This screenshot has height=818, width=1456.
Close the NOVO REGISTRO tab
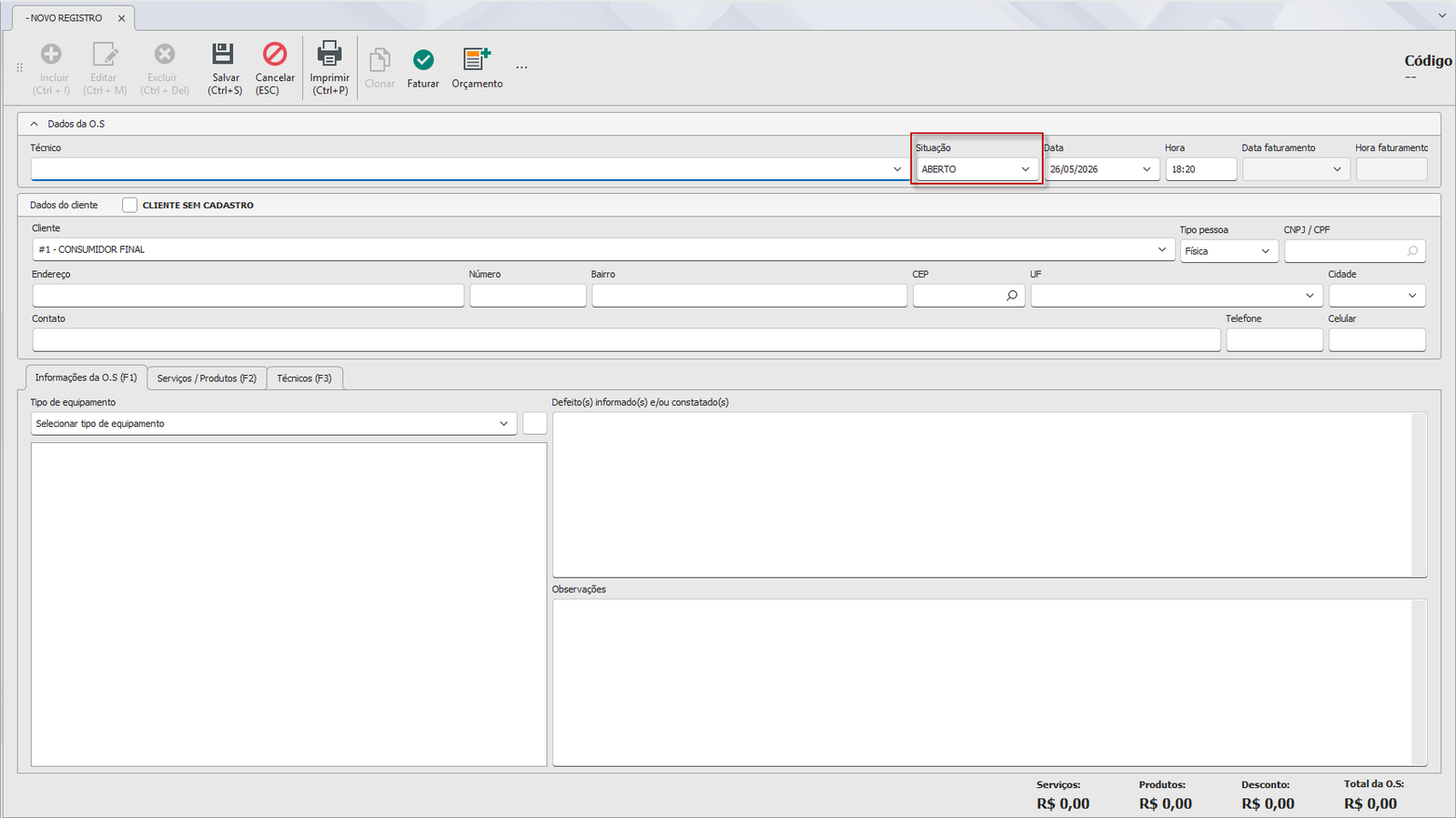tap(121, 18)
